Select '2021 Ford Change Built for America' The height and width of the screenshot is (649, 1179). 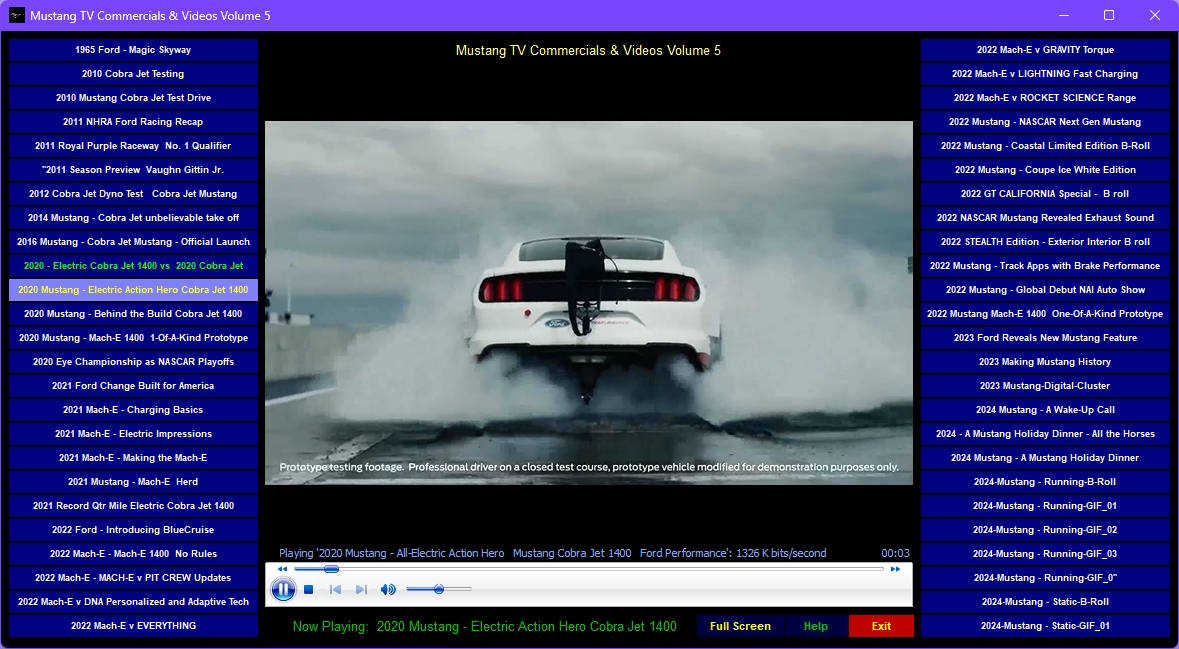coord(133,386)
